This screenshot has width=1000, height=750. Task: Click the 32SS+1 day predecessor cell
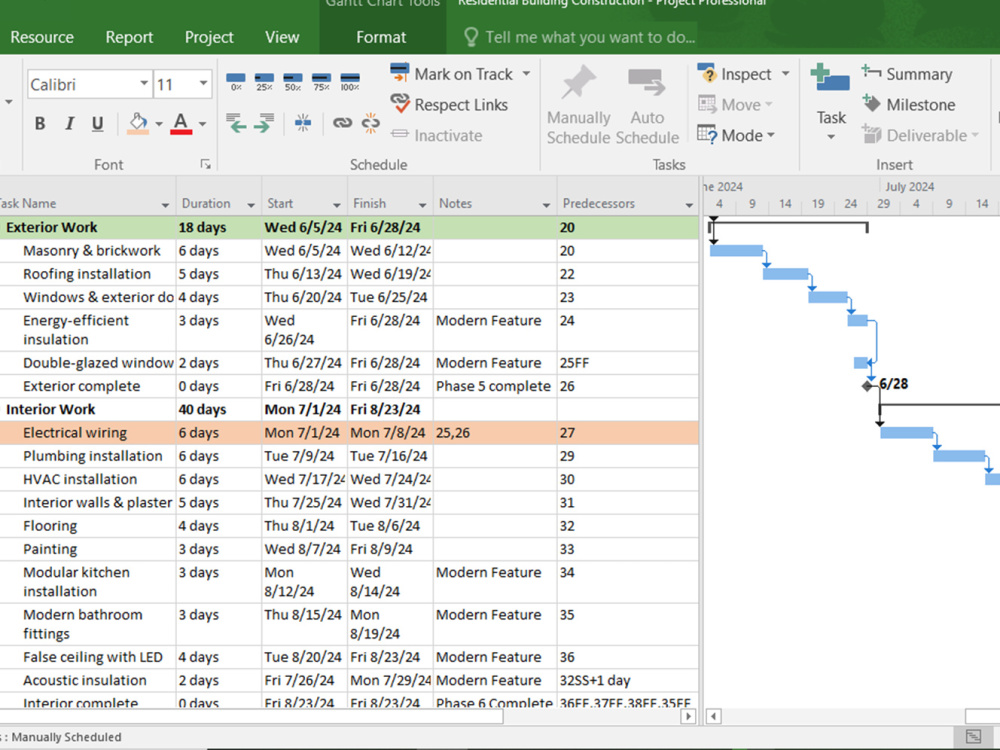pos(628,680)
